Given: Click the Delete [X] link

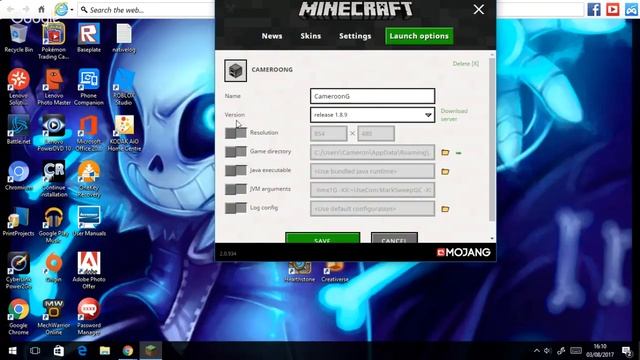Looking at the screenshot, I should pos(465,64).
